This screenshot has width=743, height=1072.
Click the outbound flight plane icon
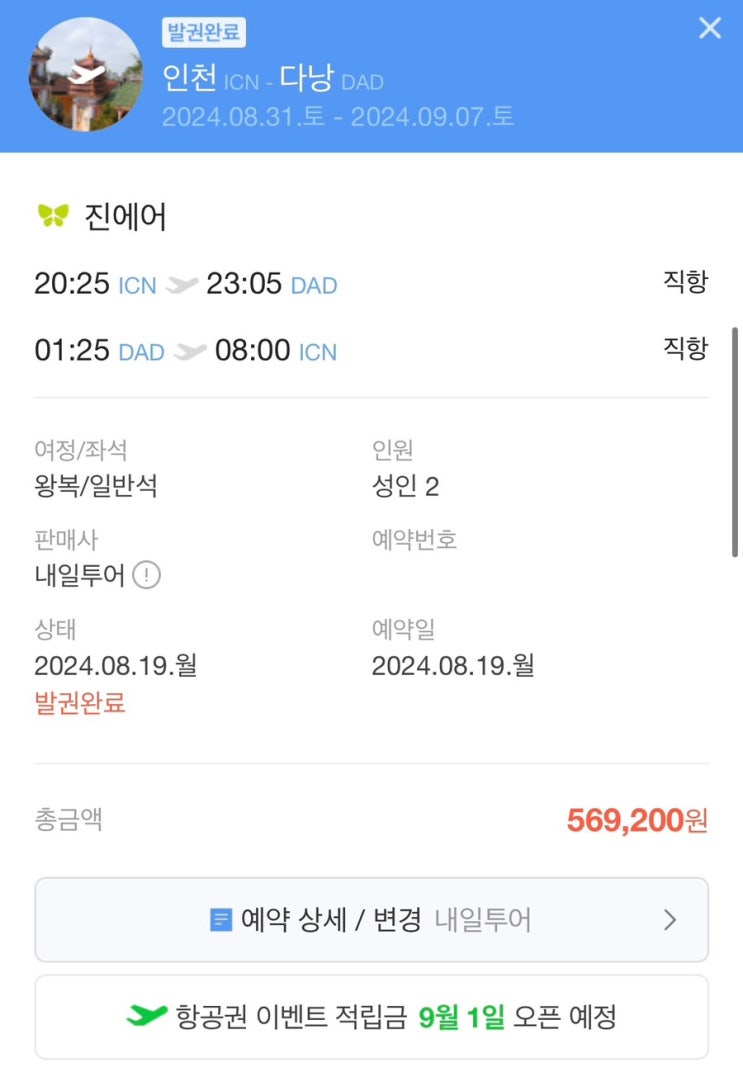(x=181, y=286)
